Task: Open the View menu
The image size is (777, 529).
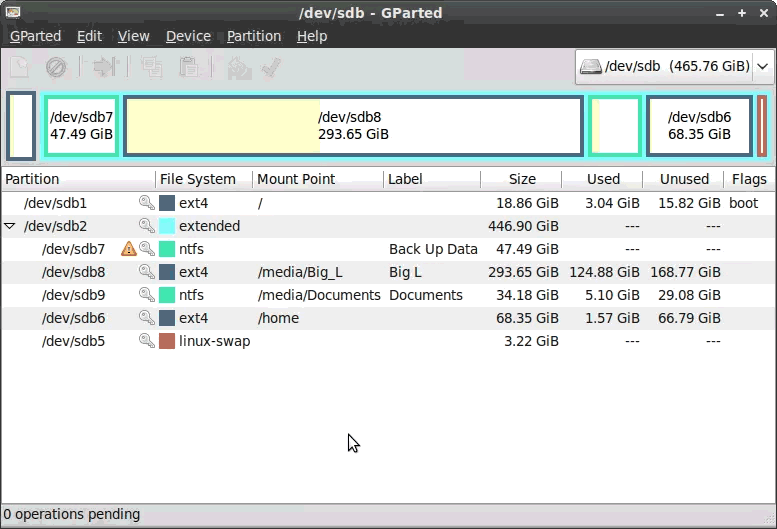Action: point(133,36)
